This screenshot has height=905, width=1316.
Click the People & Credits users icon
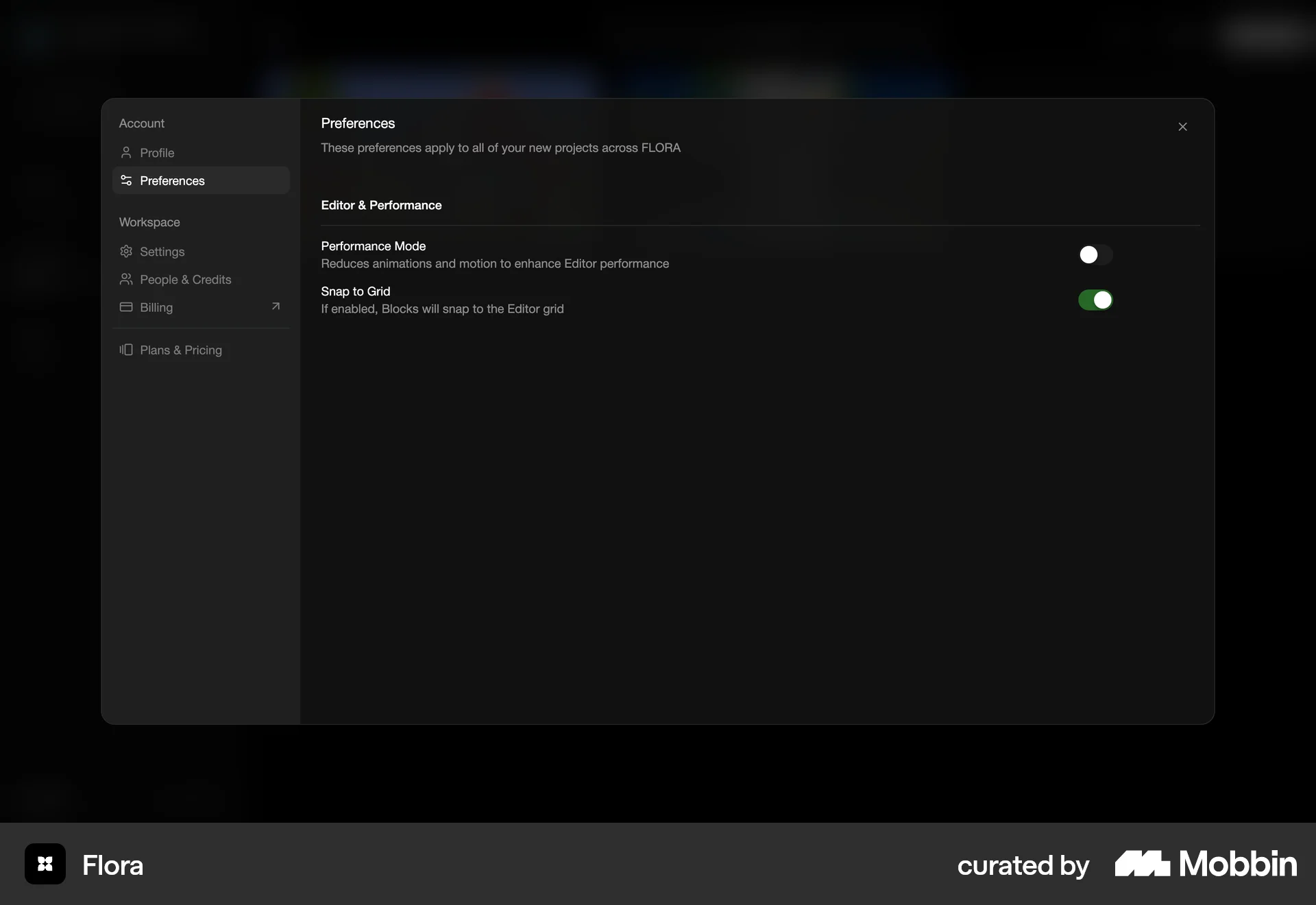click(126, 279)
